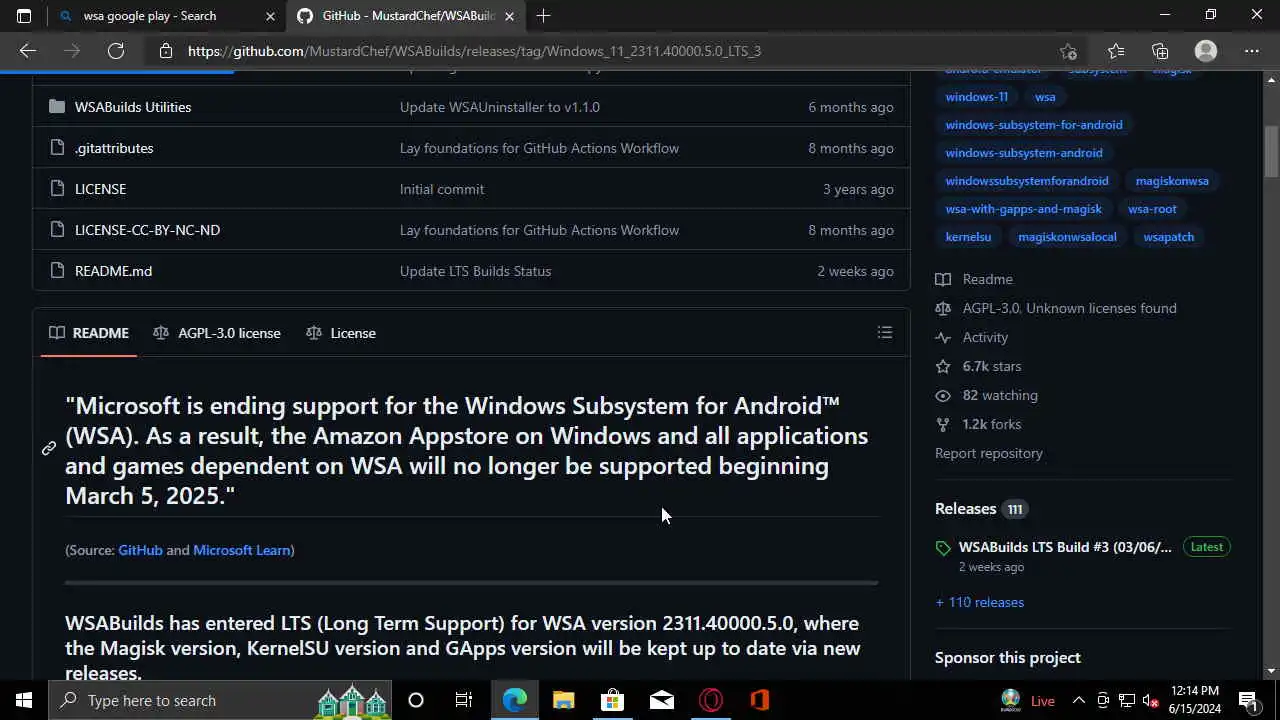Open a new browser tab
Image resolution: width=1280 pixels, height=720 pixels.
pos(543,16)
